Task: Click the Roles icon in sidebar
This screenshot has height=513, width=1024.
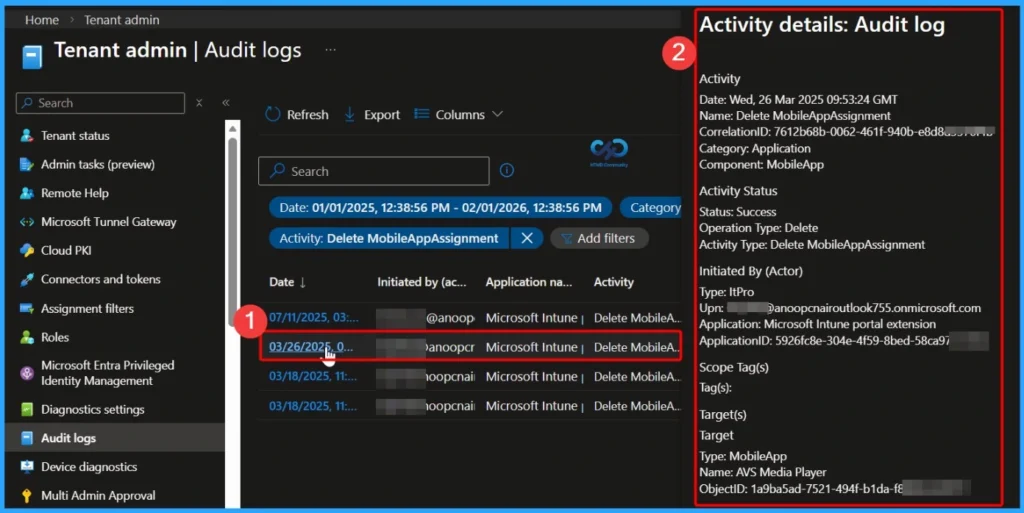Action: tap(27, 337)
